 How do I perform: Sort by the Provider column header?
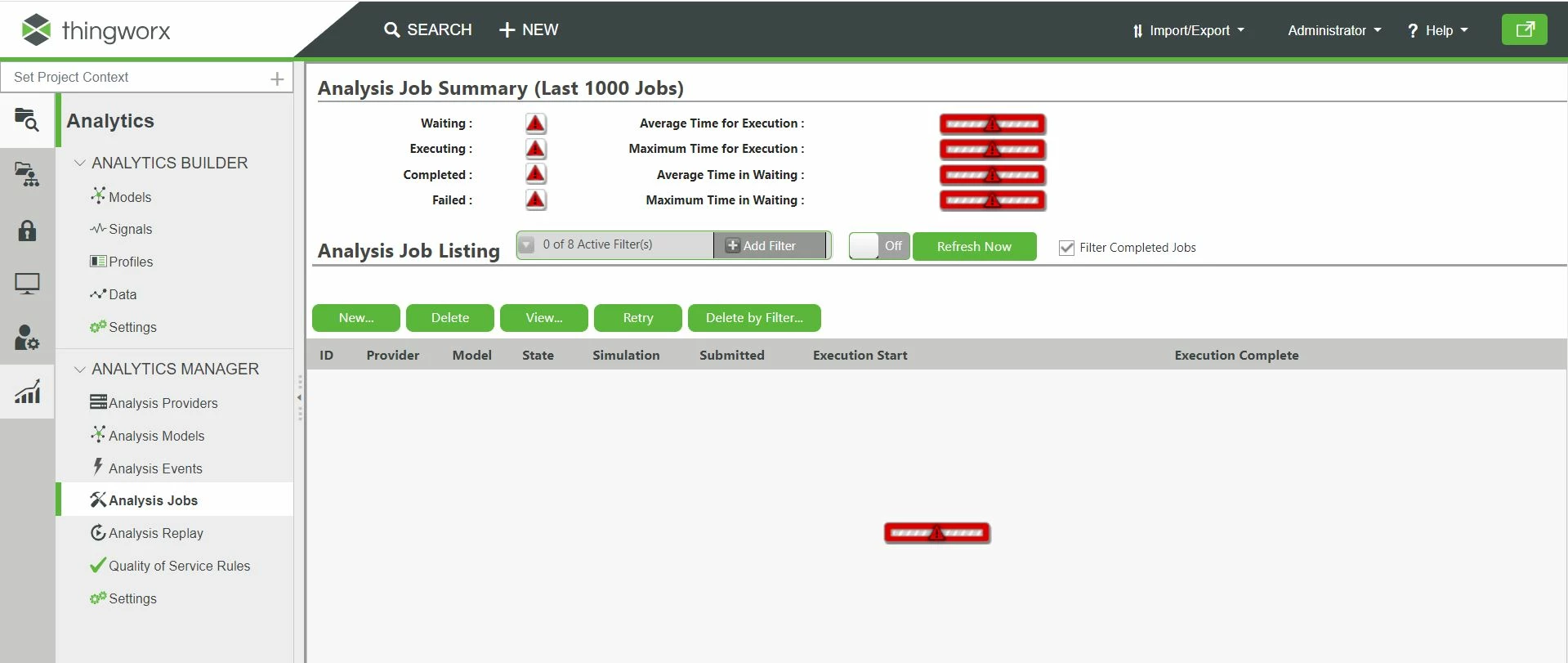393,355
